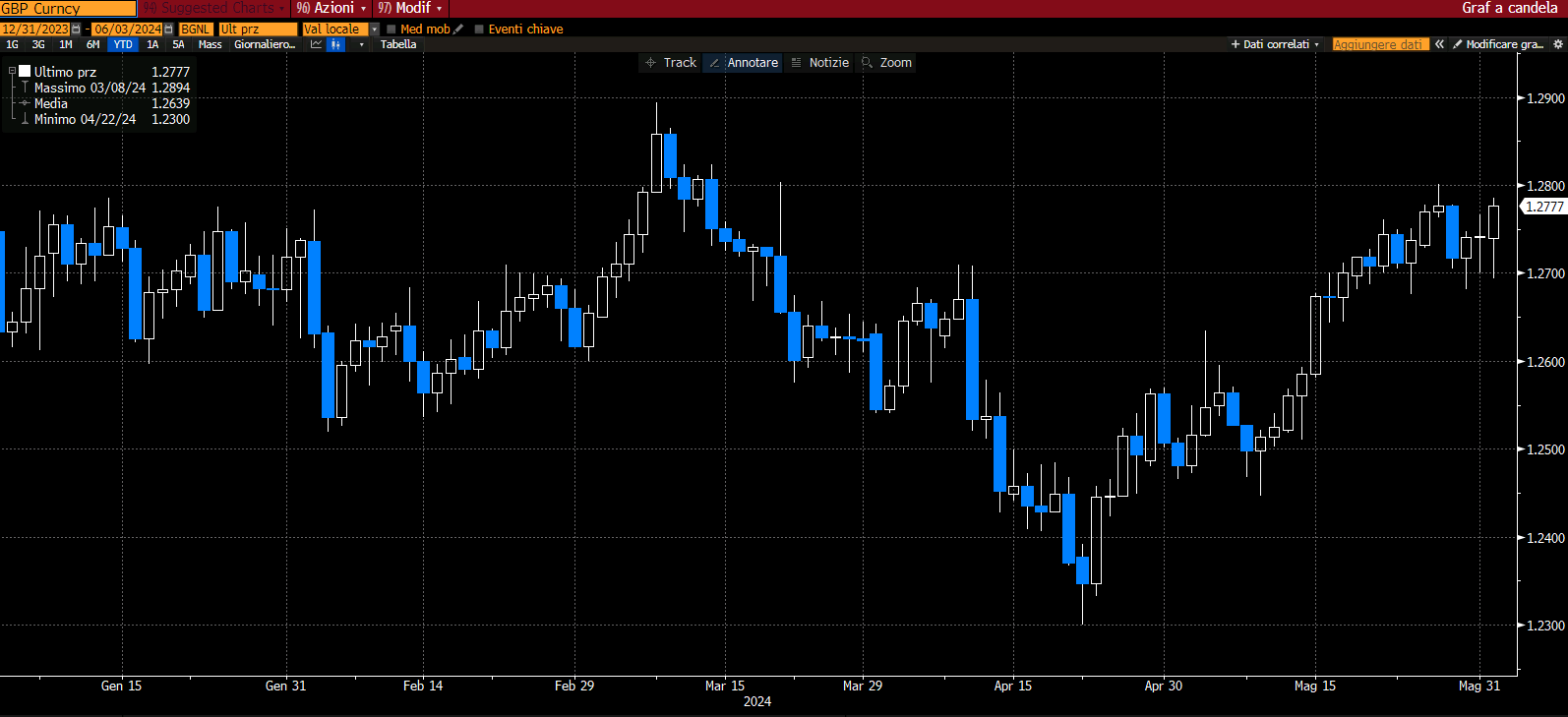Select the YTD time range tab

point(123,44)
